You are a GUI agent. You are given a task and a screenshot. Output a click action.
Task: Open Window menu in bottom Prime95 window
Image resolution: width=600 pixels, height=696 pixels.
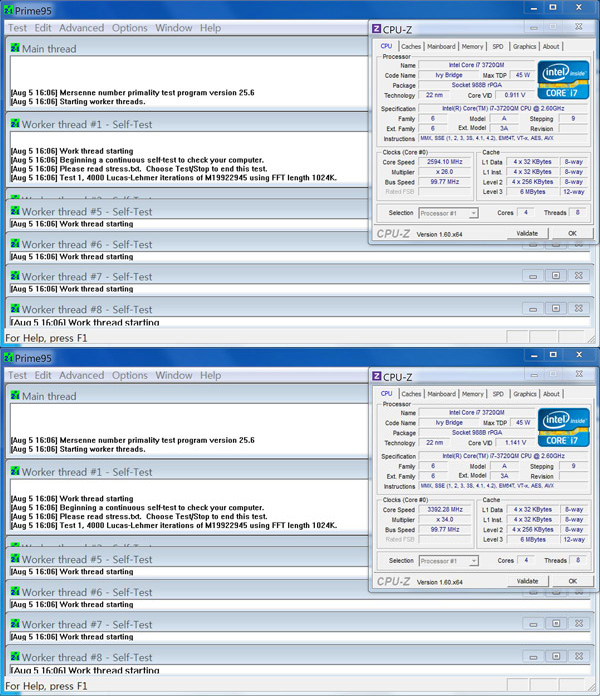pos(174,375)
